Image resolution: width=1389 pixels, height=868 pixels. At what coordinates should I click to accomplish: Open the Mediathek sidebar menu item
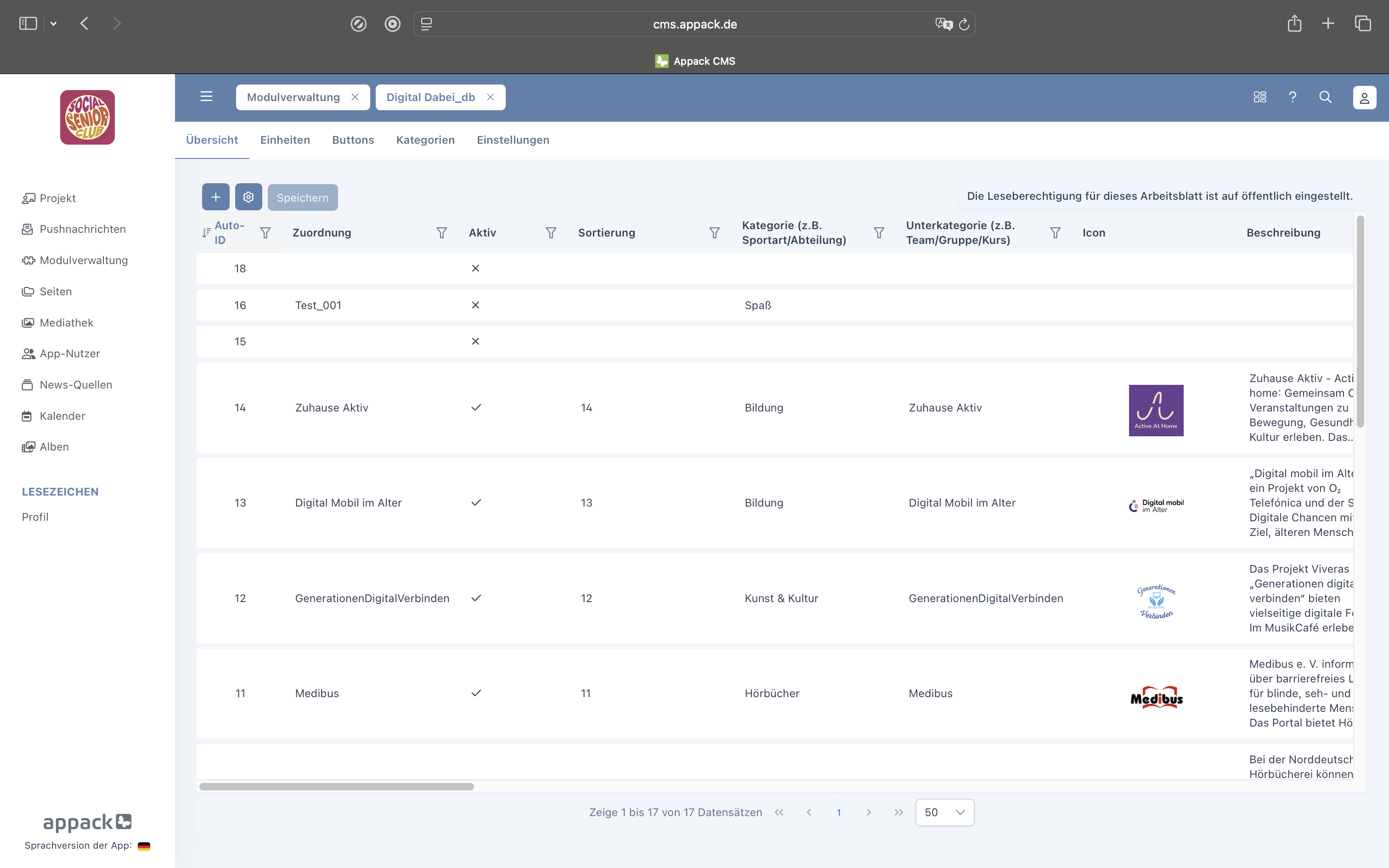(66, 322)
